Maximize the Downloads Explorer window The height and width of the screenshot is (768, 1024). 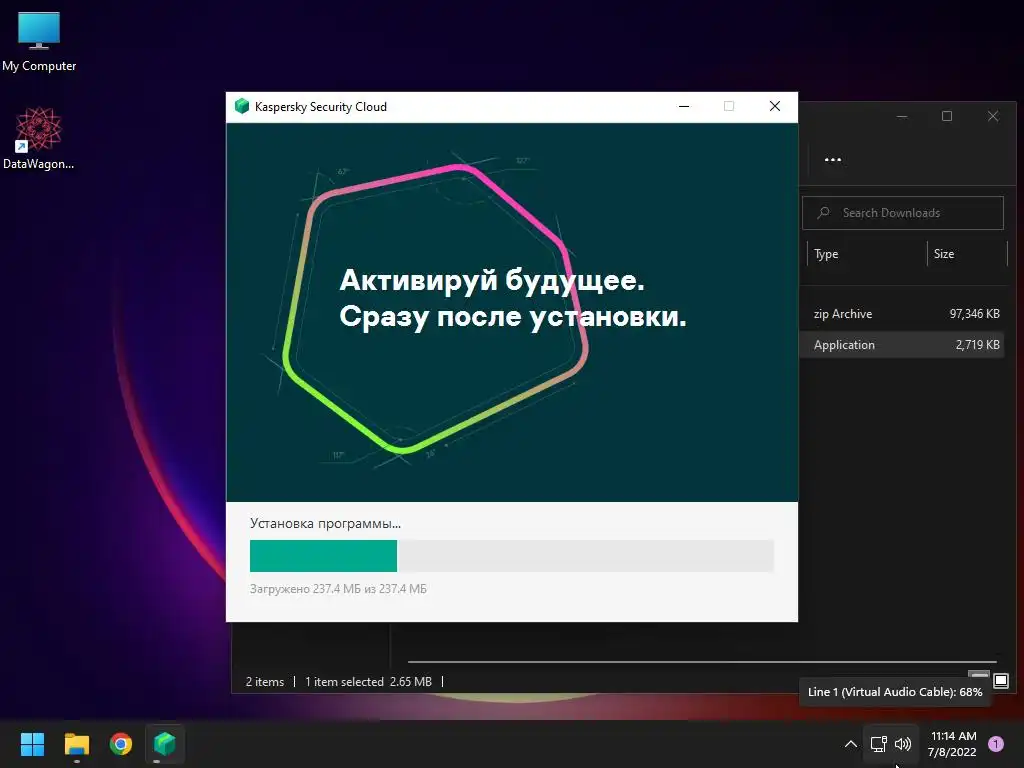pos(947,116)
